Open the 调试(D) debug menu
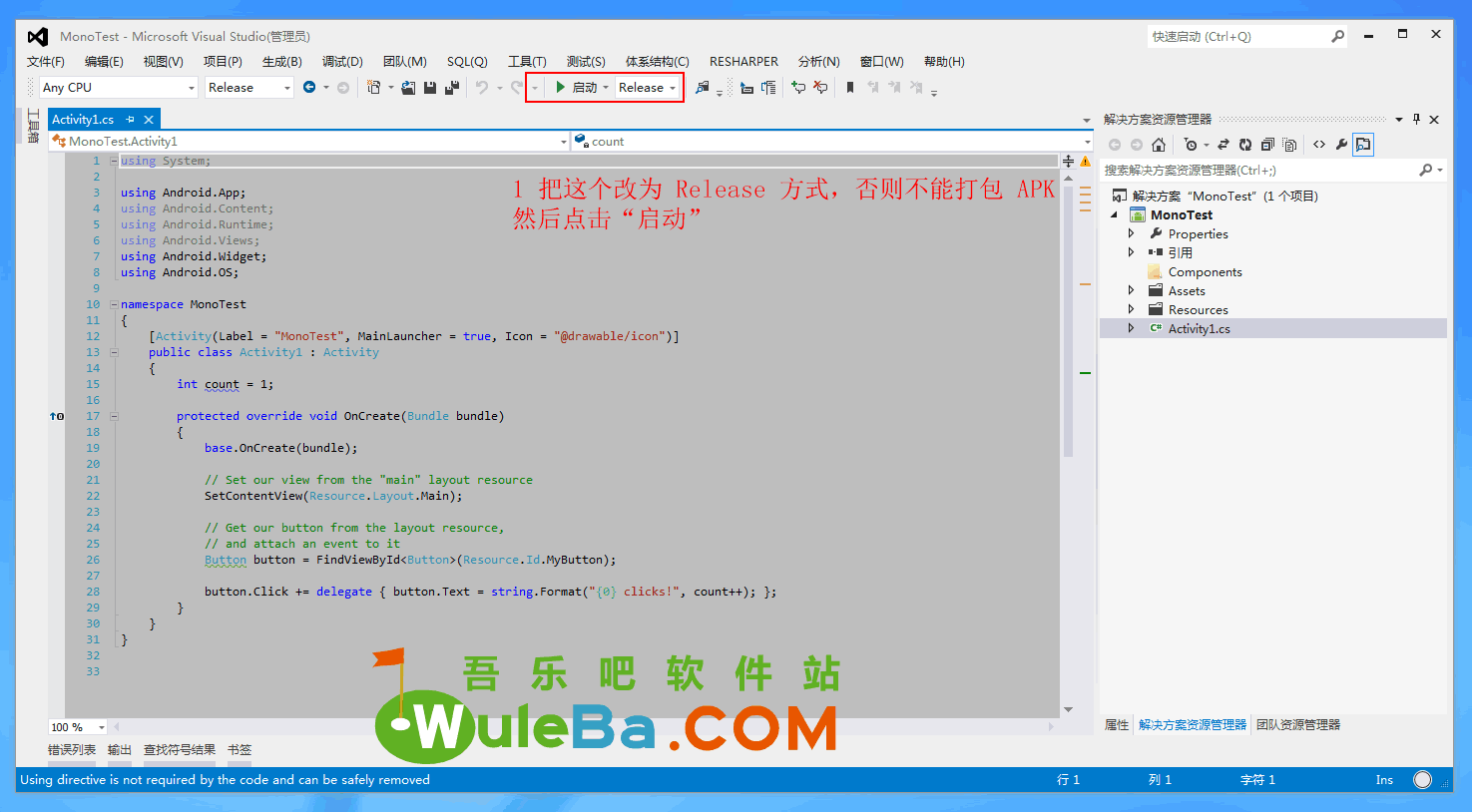Screen dimensions: 1472x812 point(342,62)
